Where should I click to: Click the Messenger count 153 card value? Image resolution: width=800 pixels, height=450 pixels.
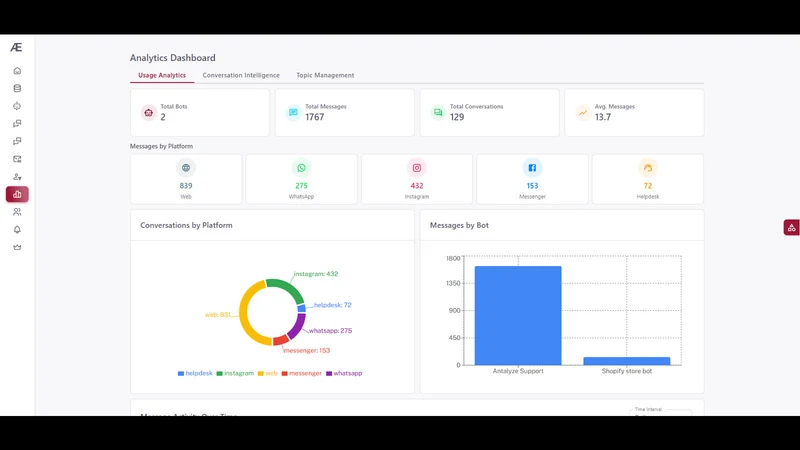(532, 186)
